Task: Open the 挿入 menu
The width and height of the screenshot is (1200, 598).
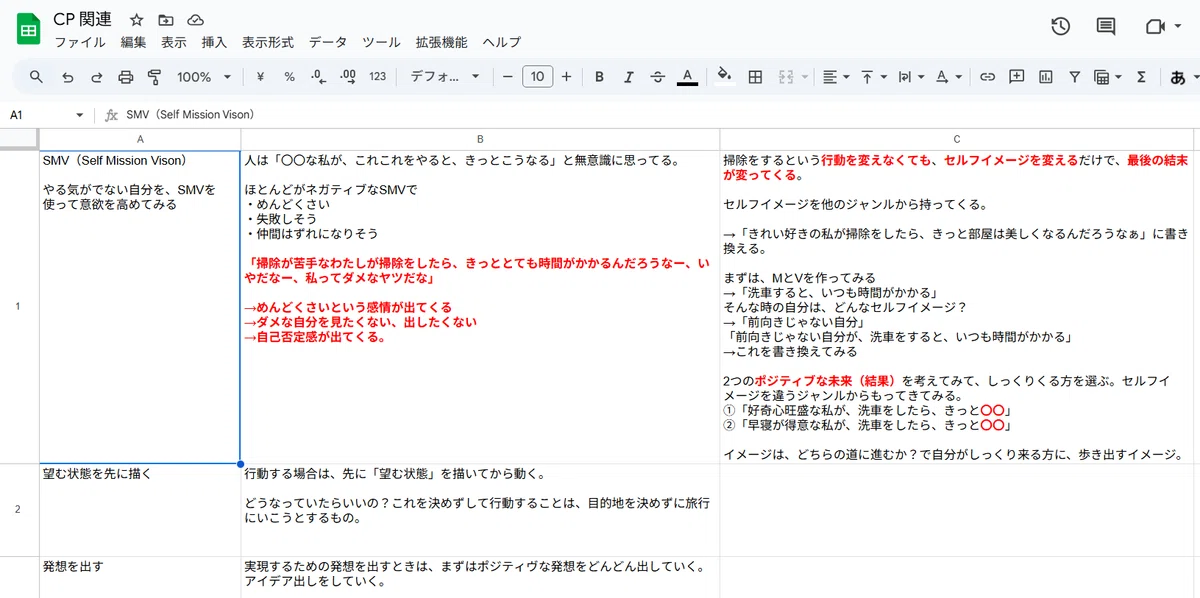Action: click(x=214, y=43)
